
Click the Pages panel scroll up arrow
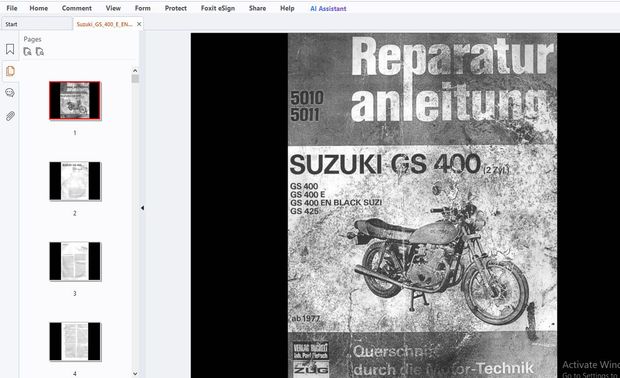pyautogui.click(x=135, y=70)
